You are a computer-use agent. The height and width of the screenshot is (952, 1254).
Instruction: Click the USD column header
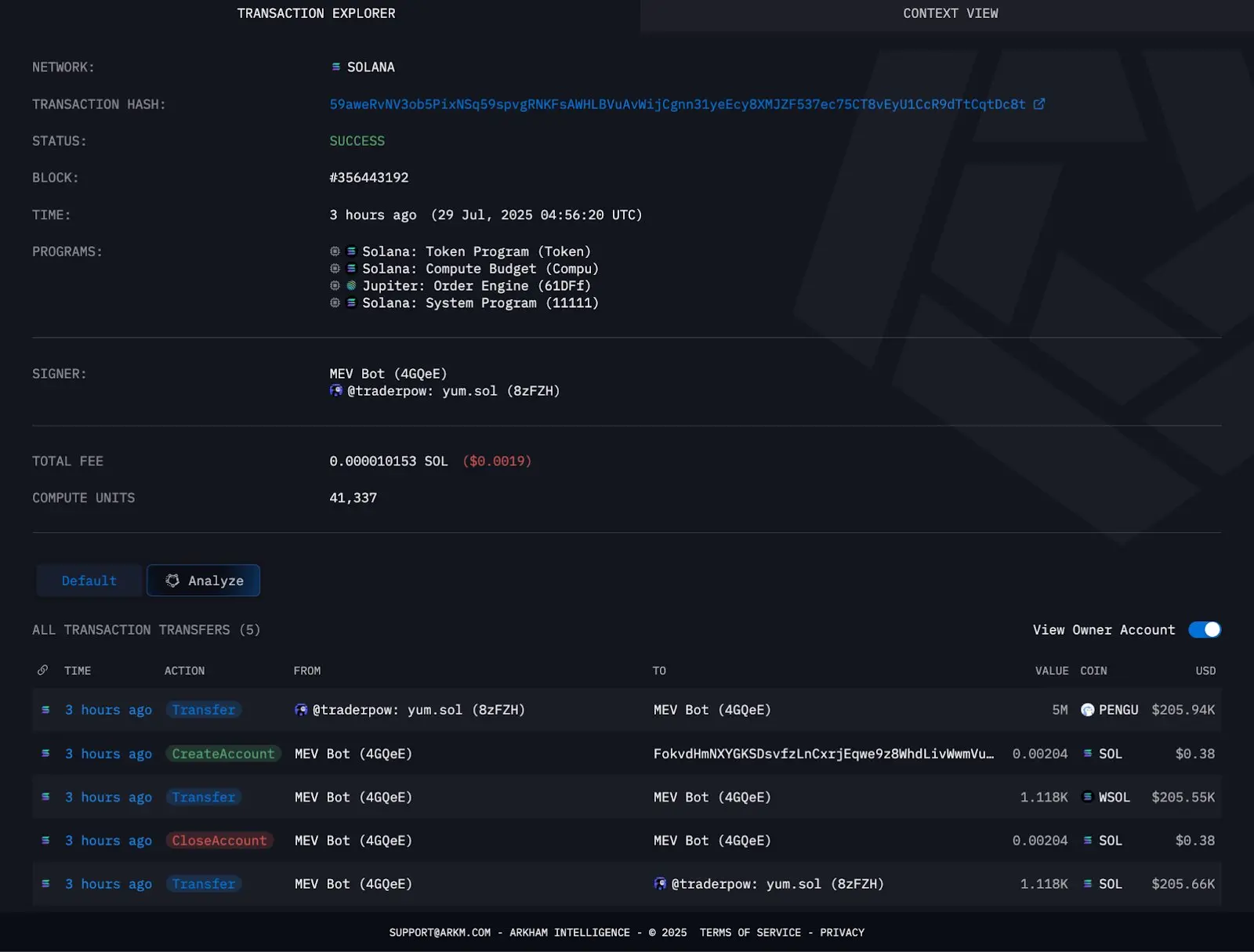pyautogui.click(x=1205, y=671)
